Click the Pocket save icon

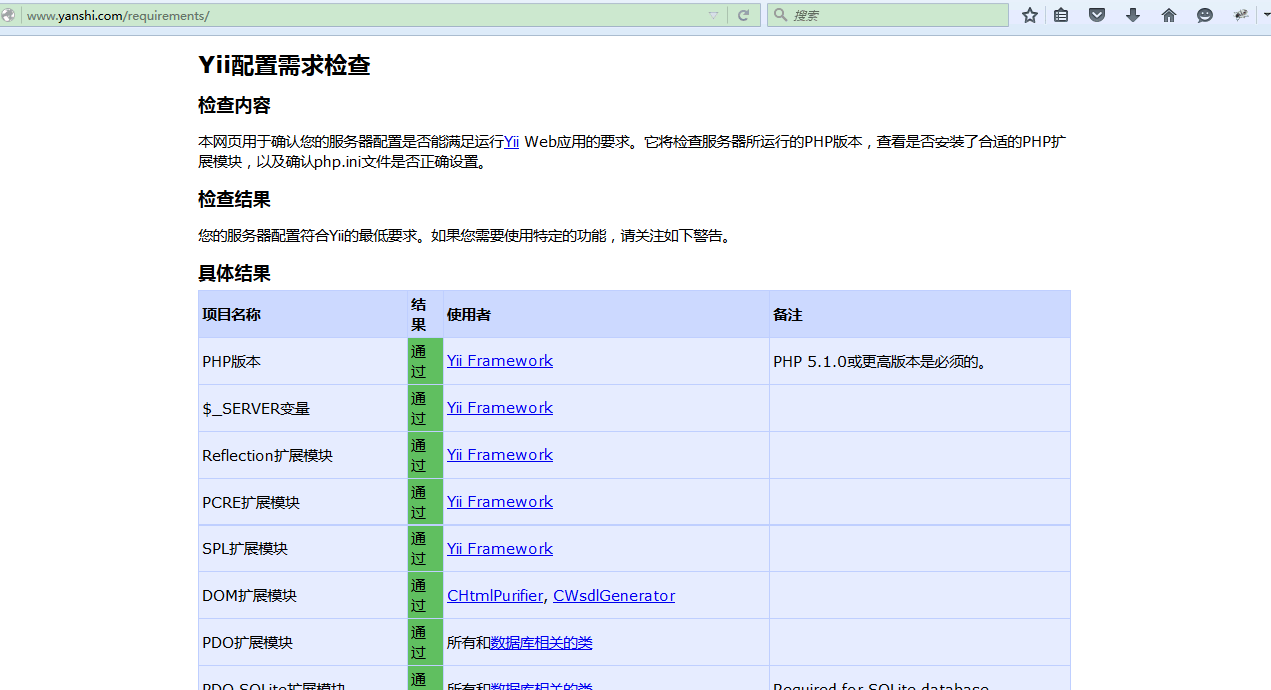(1097, 15)
